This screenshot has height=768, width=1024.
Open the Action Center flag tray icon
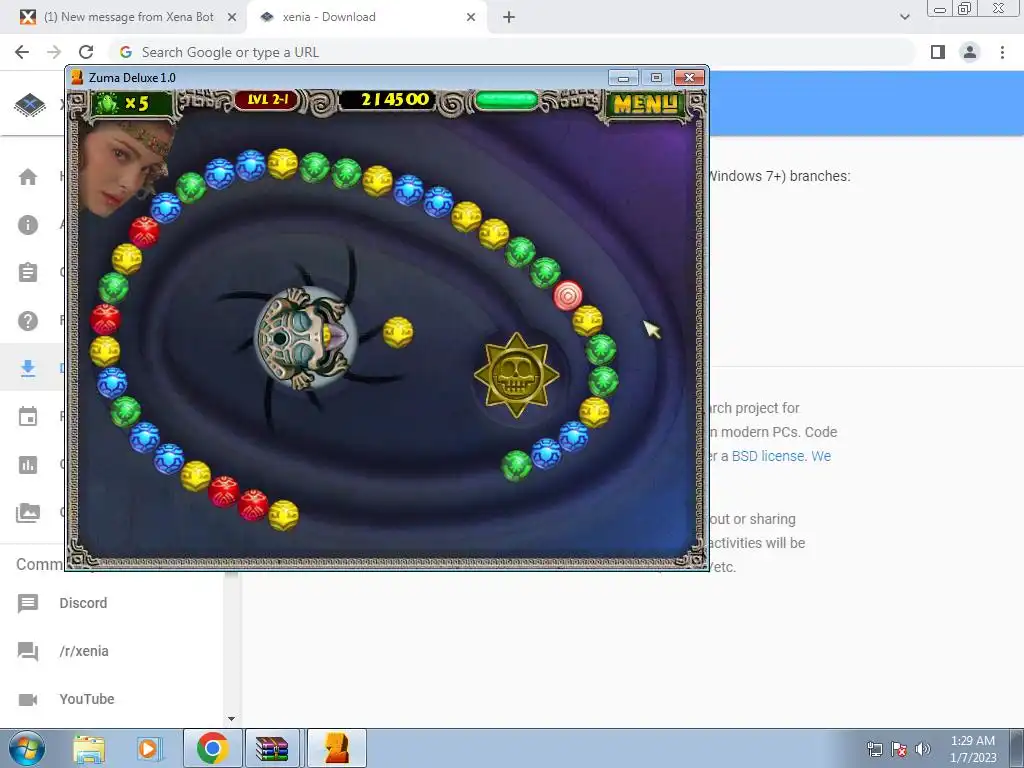point(899,749)
